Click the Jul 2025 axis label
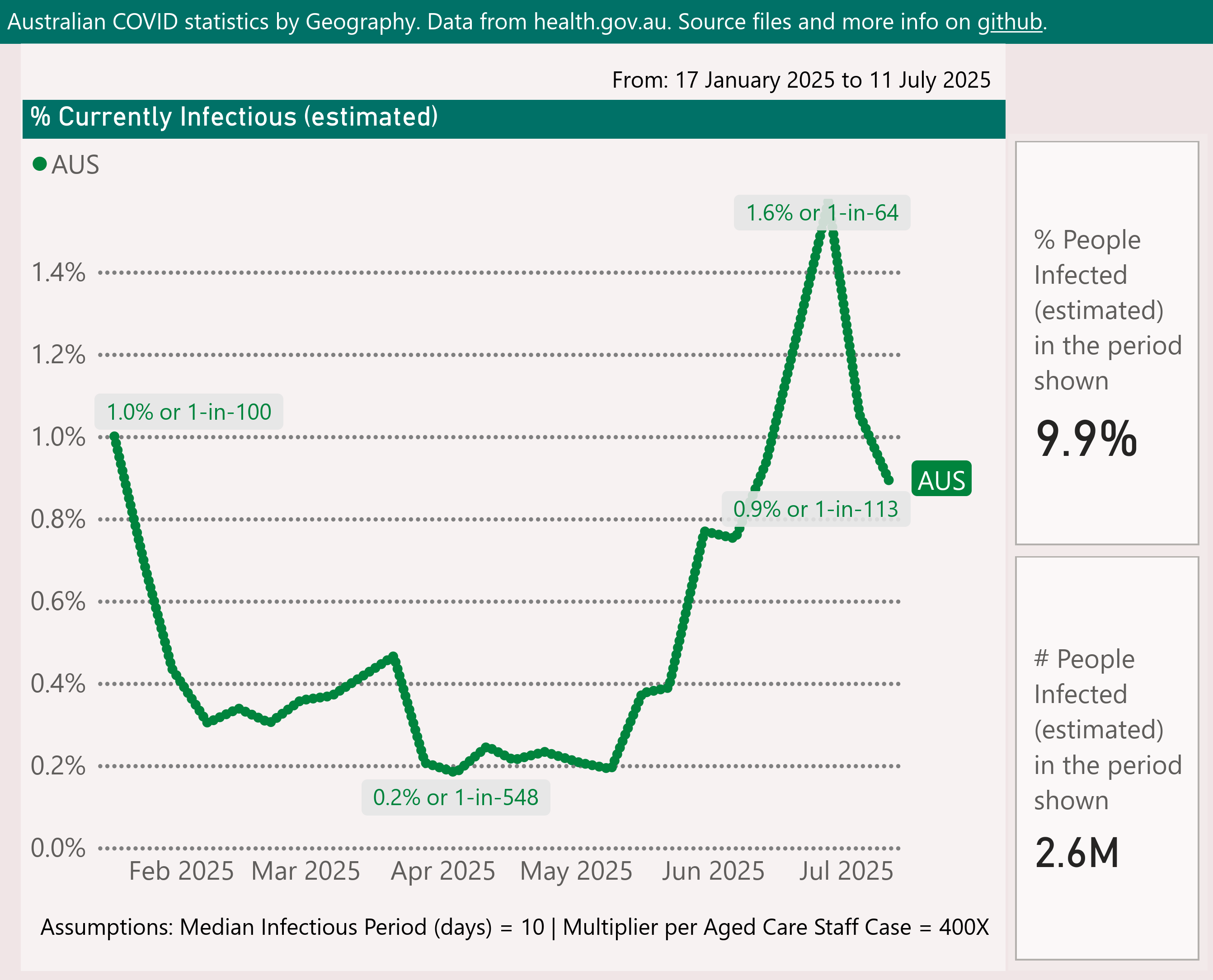1213x980 pixels. tap(846, 871)
